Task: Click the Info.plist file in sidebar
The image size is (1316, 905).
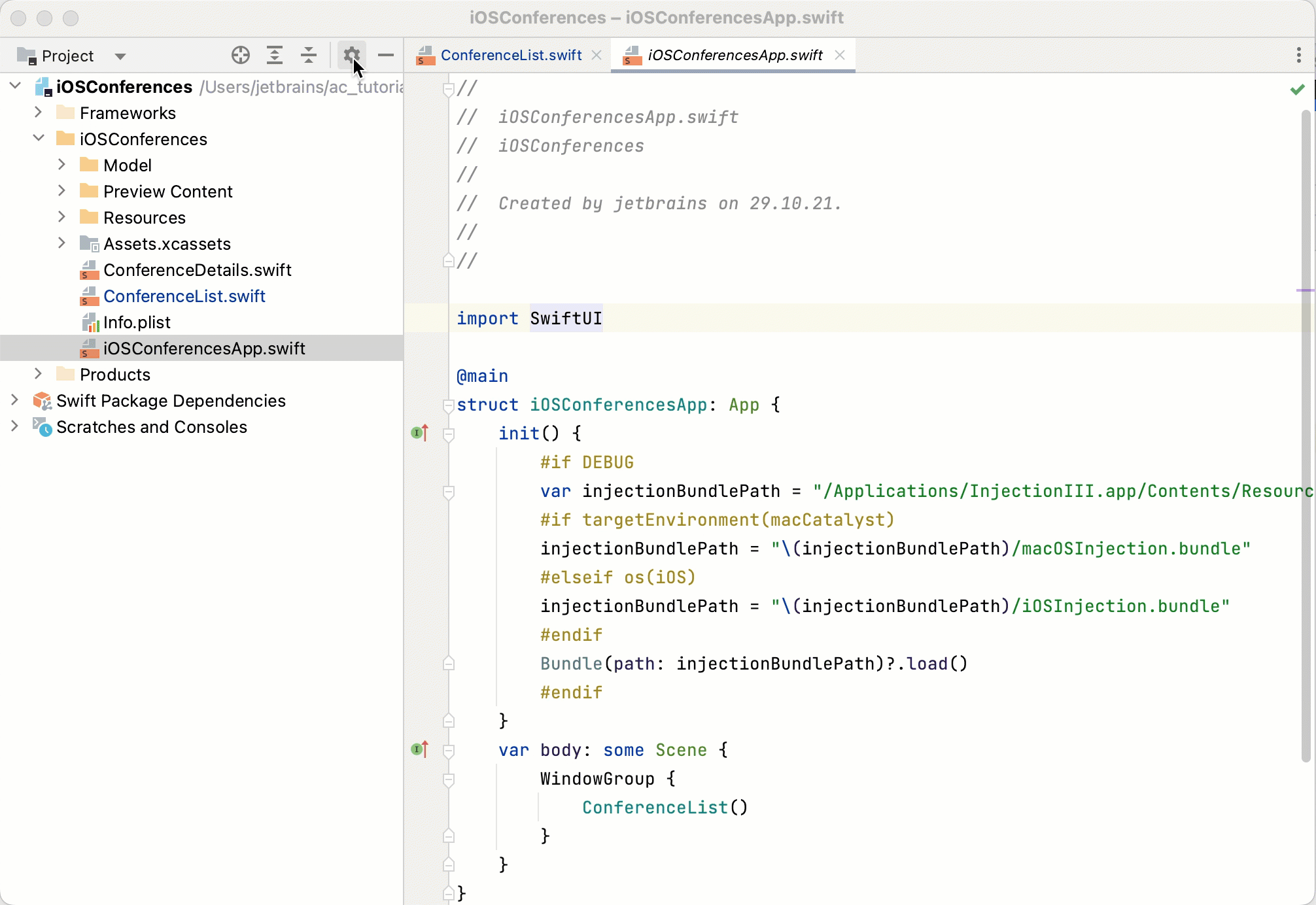Action: point(137,322)
